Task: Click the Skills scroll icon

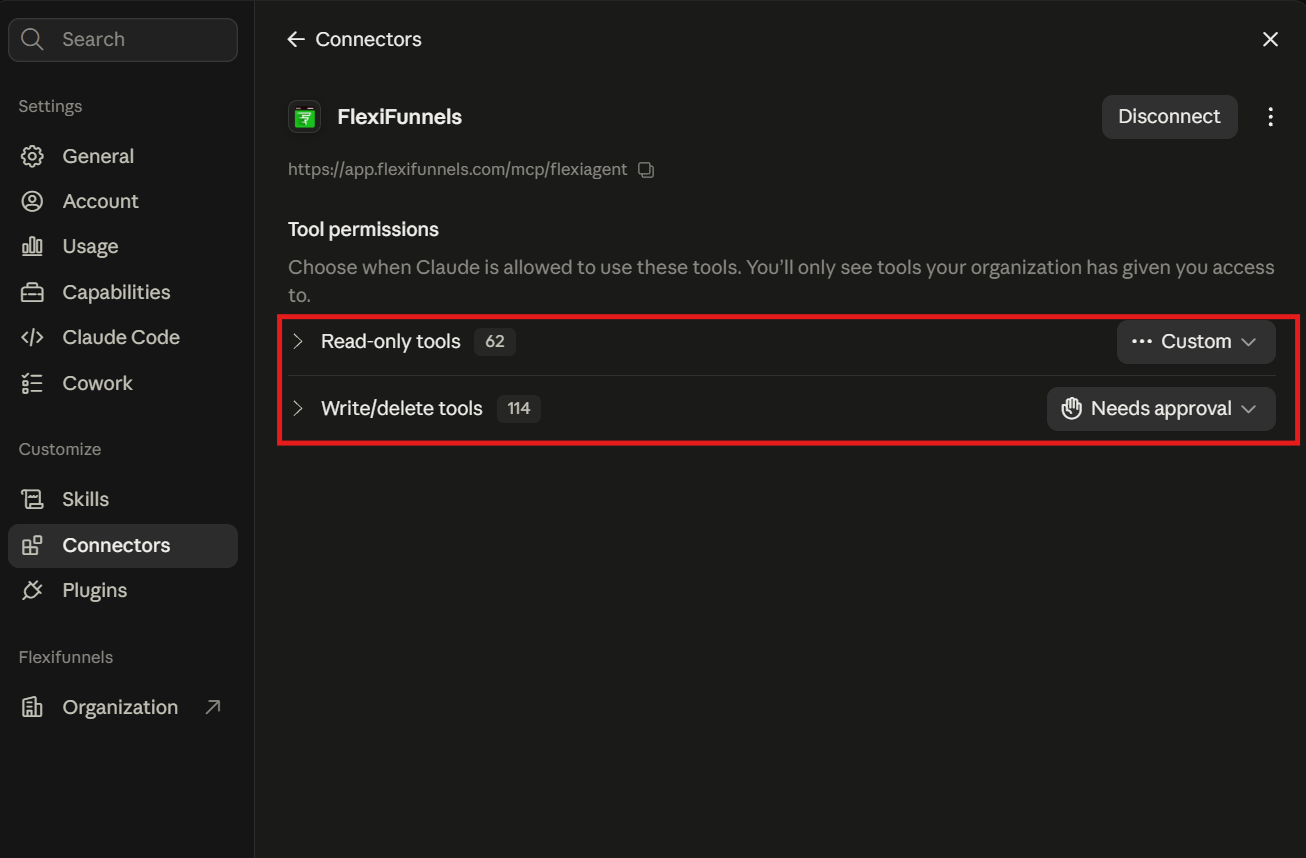Action: pyautogui.click(x=32, y=499)
